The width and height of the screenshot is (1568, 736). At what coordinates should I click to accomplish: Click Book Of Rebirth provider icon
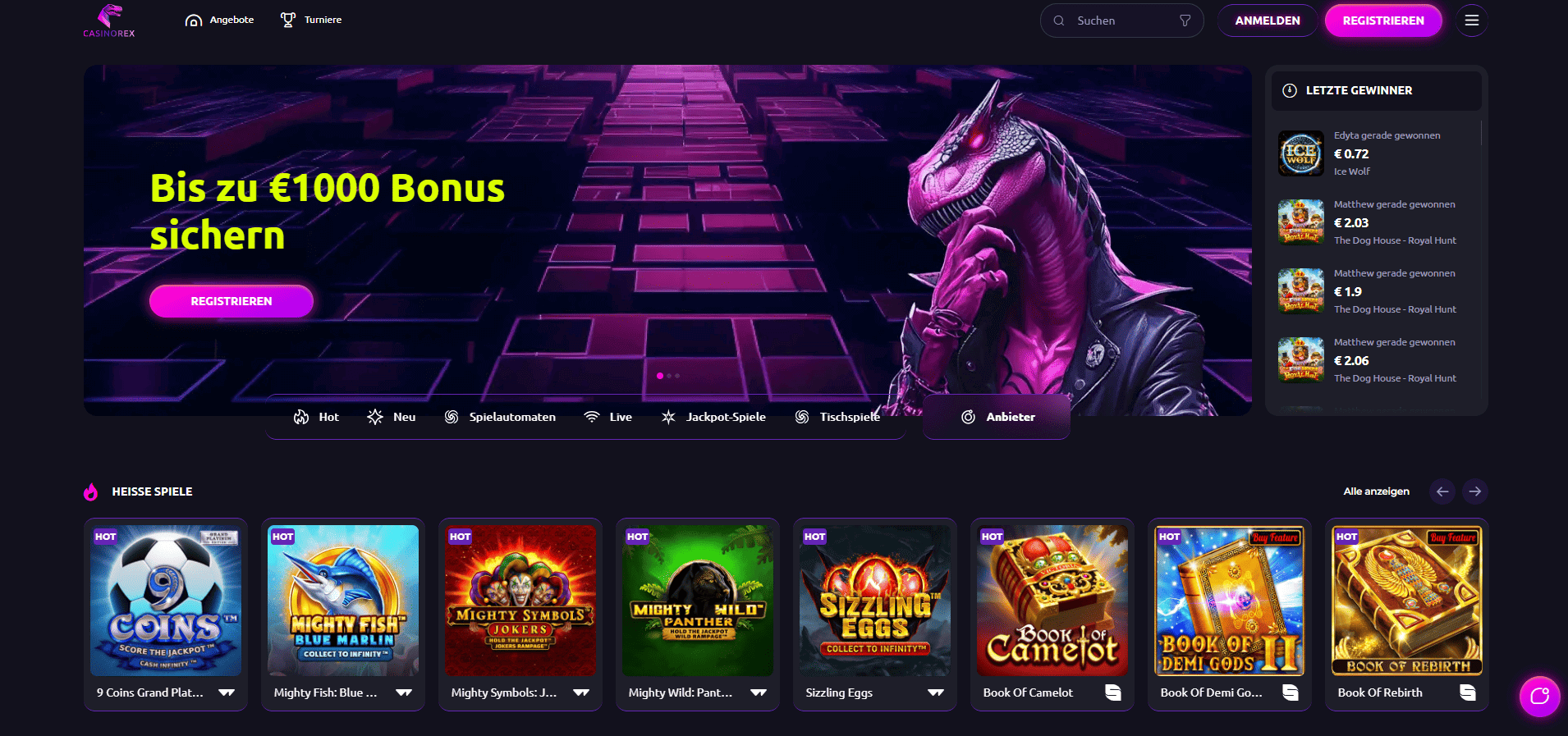click(x=1468, y=693)
